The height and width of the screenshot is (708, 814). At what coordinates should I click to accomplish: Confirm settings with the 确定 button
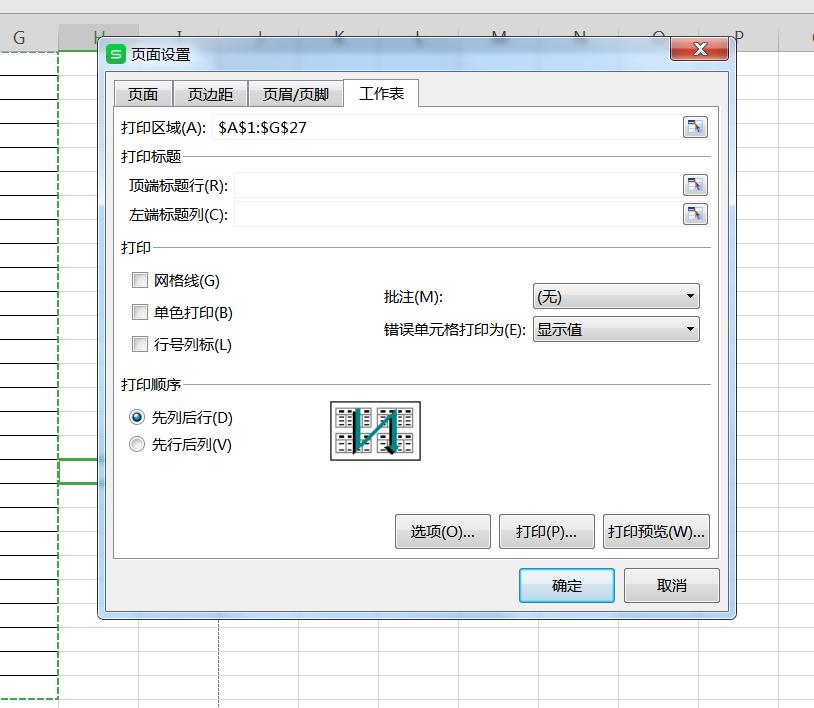[566, 585]
